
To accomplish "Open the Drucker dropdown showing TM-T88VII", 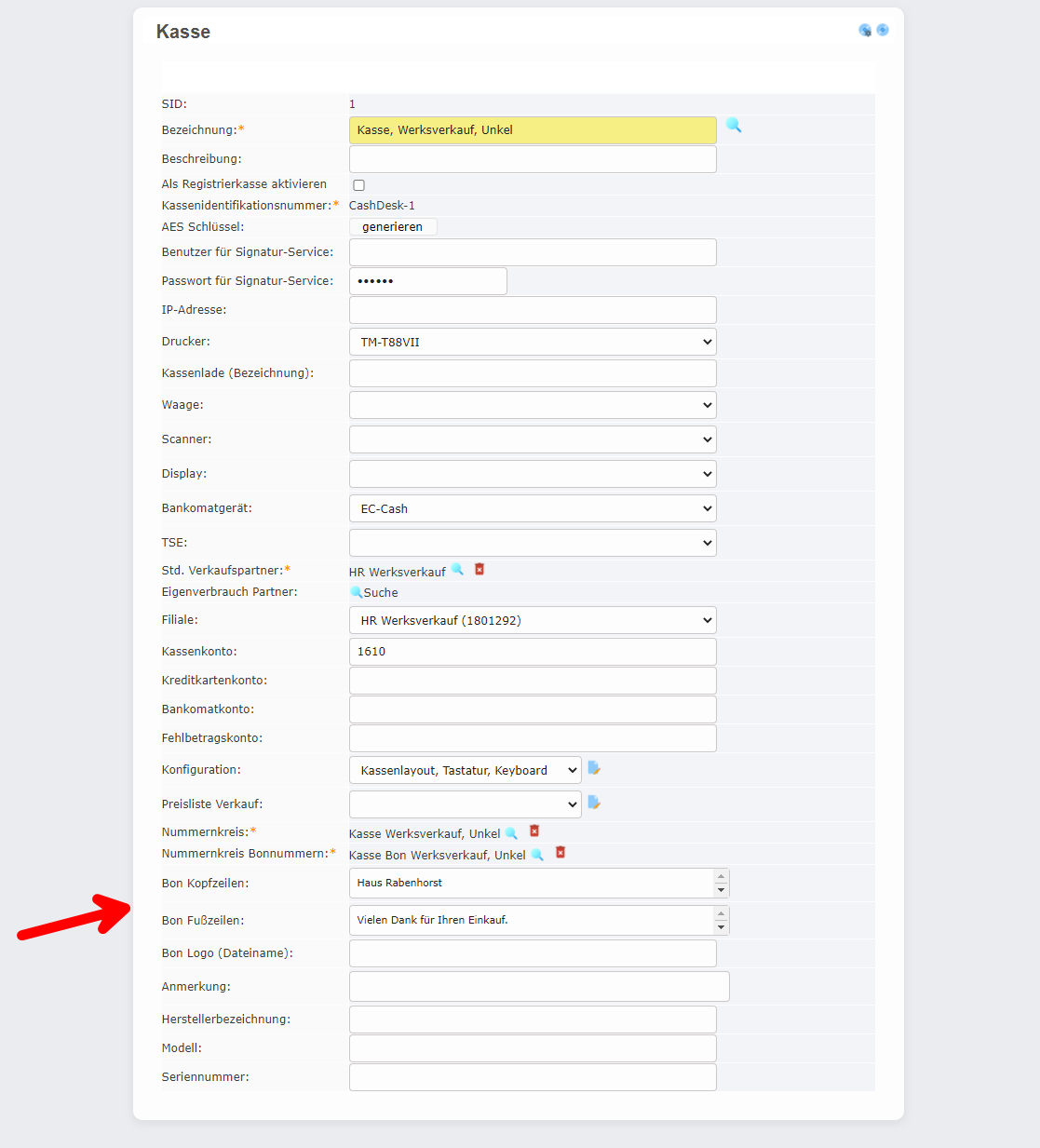I will click(533, 342).
